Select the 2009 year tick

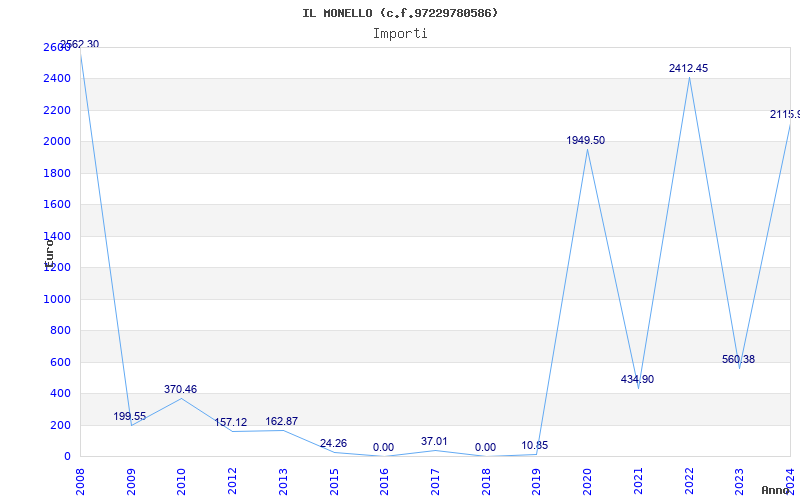[131, 481]
